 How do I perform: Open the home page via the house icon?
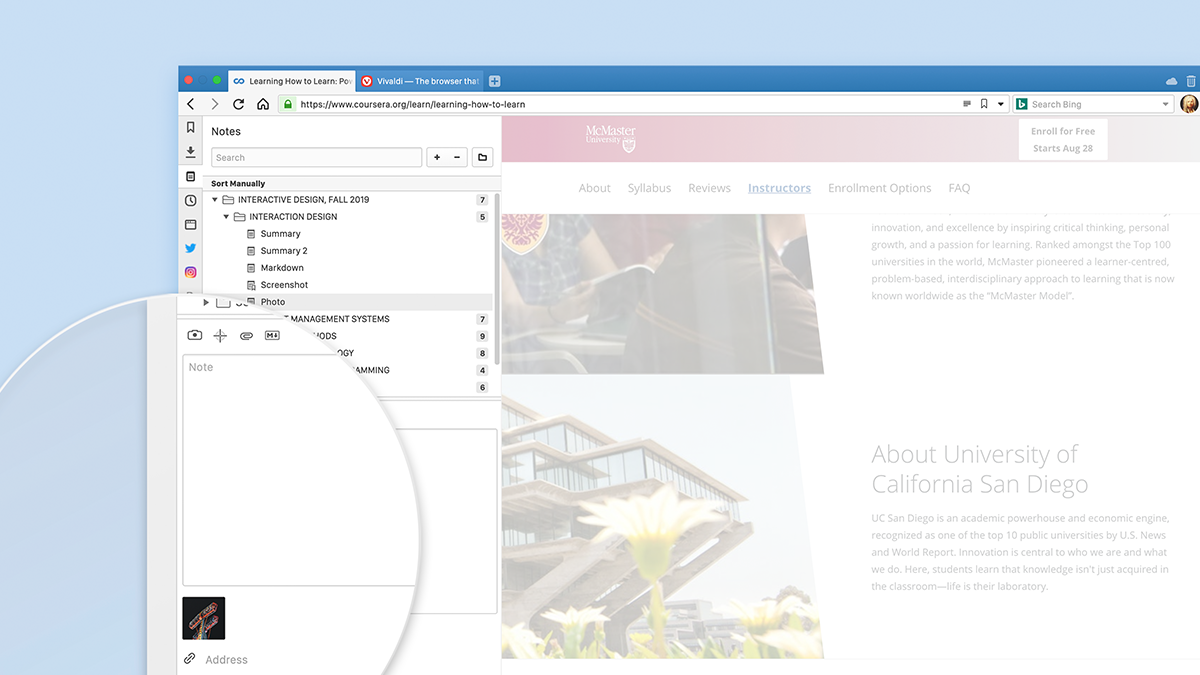263,104
